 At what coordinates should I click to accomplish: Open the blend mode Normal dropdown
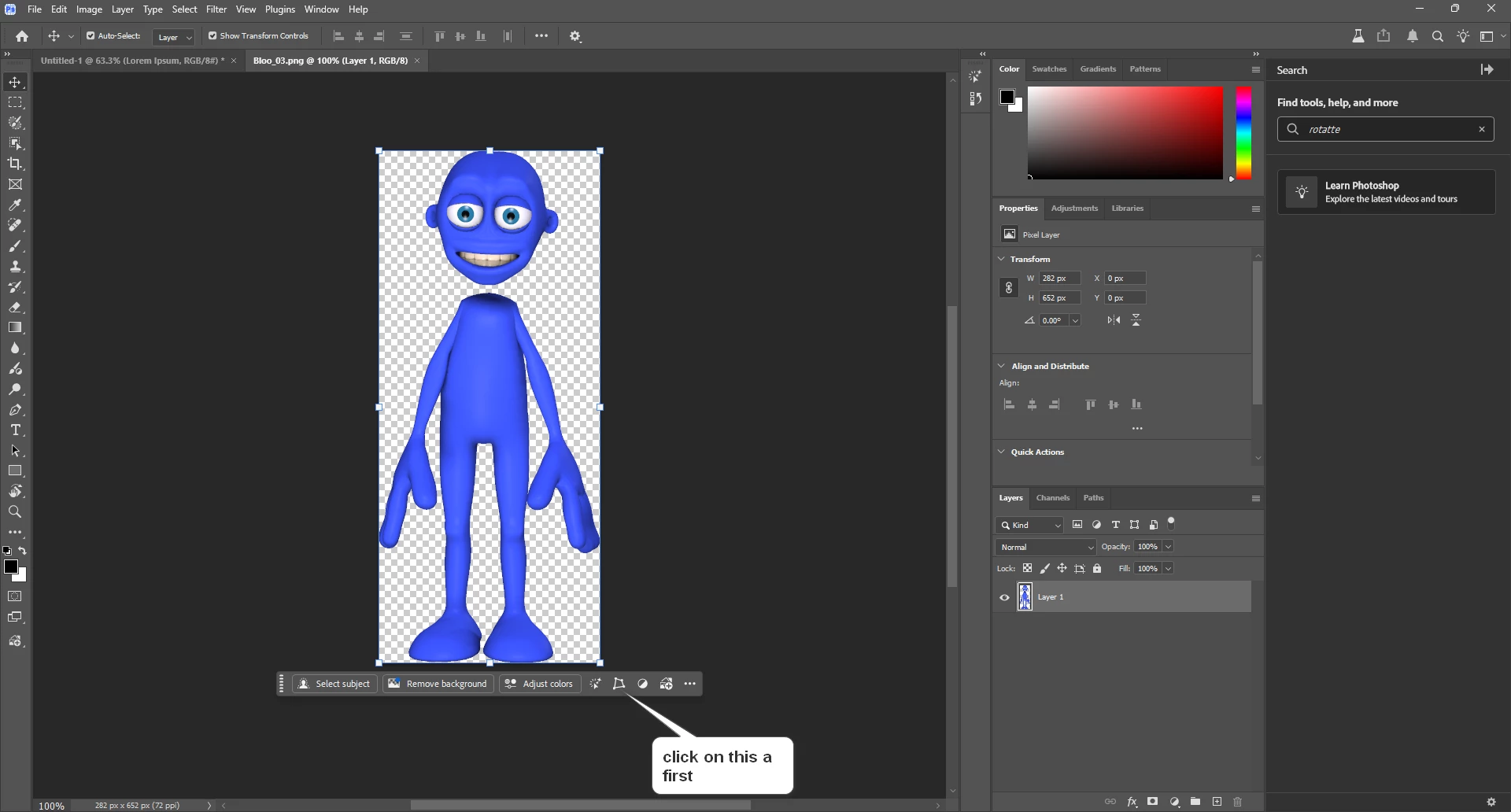point(1046,547)
